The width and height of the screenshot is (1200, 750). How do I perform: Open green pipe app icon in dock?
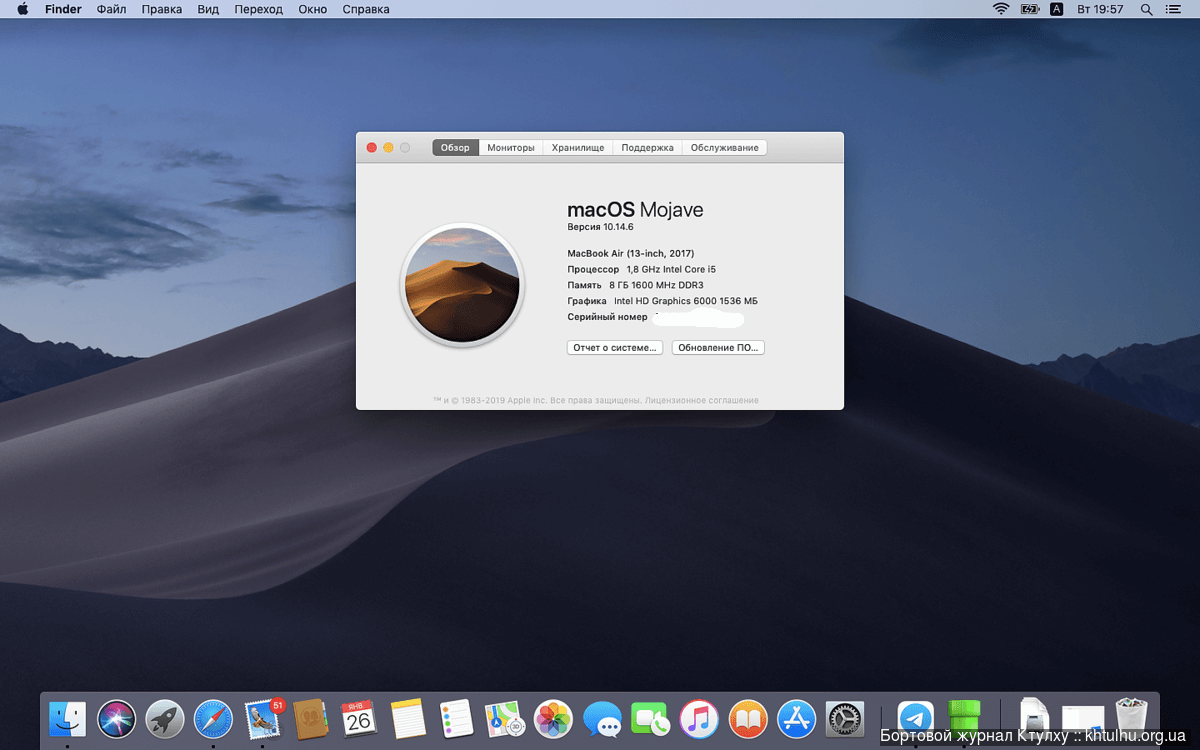coord(964,716)
